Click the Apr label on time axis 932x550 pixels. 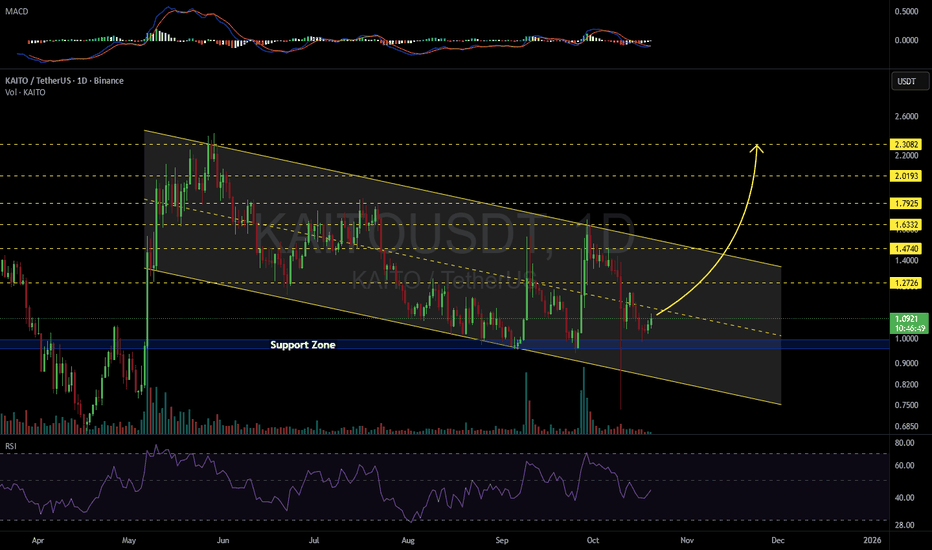pos(38,540)
